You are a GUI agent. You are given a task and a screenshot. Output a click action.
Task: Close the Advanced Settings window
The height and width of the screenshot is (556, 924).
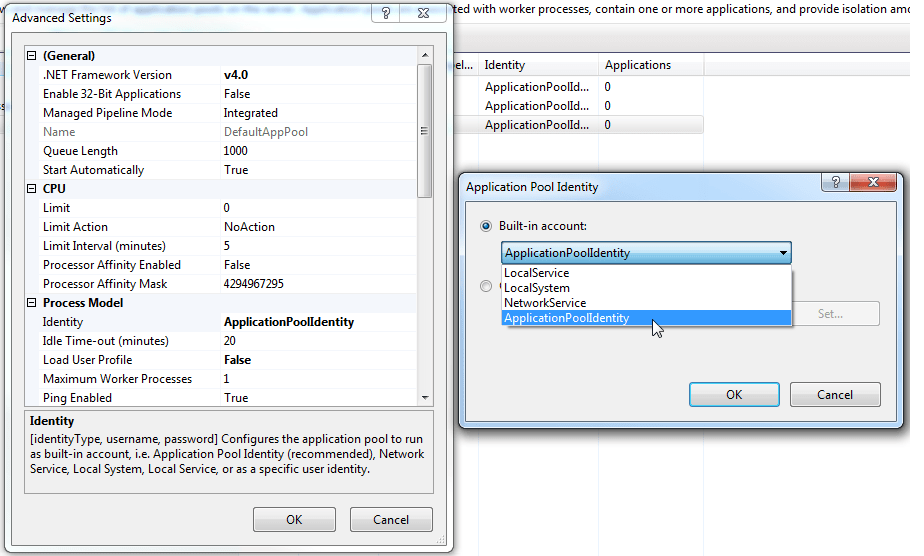(x=423, y=13)
